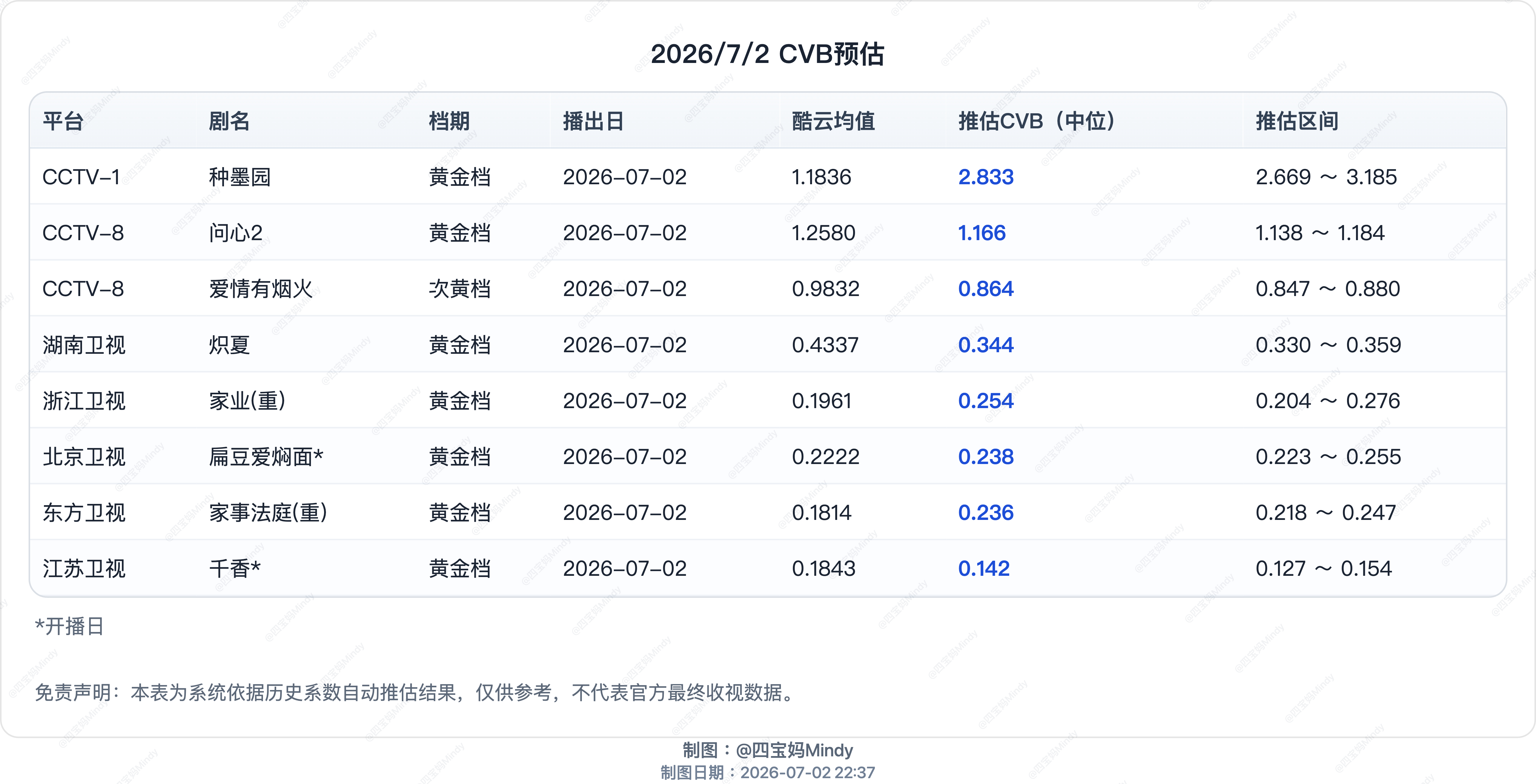Click the range 0.127 ～ 0.154

[1323, 569]
